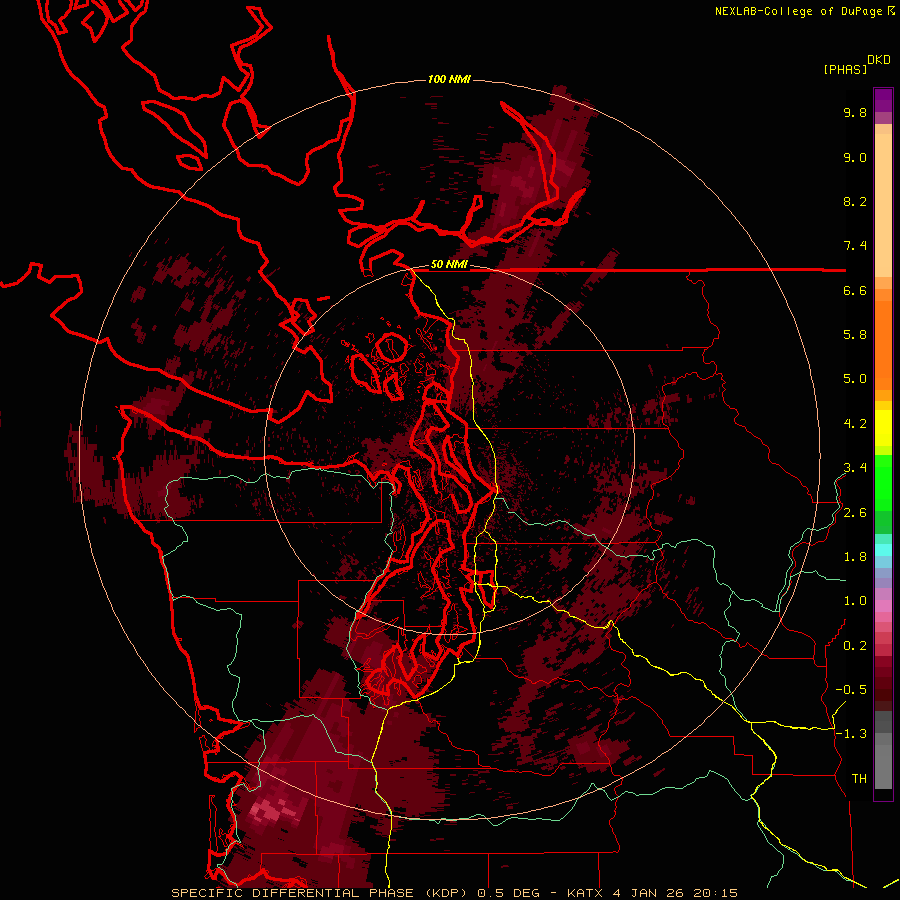Click the 100 NMI range ring label

click(449, 79)
